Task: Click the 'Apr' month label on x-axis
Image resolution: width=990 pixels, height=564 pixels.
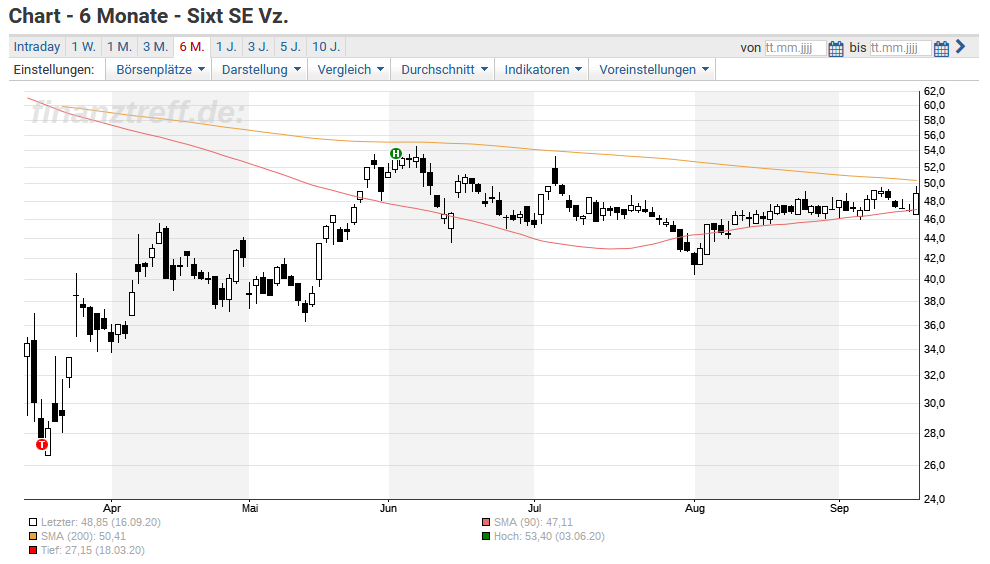Action: coord(112,508)
